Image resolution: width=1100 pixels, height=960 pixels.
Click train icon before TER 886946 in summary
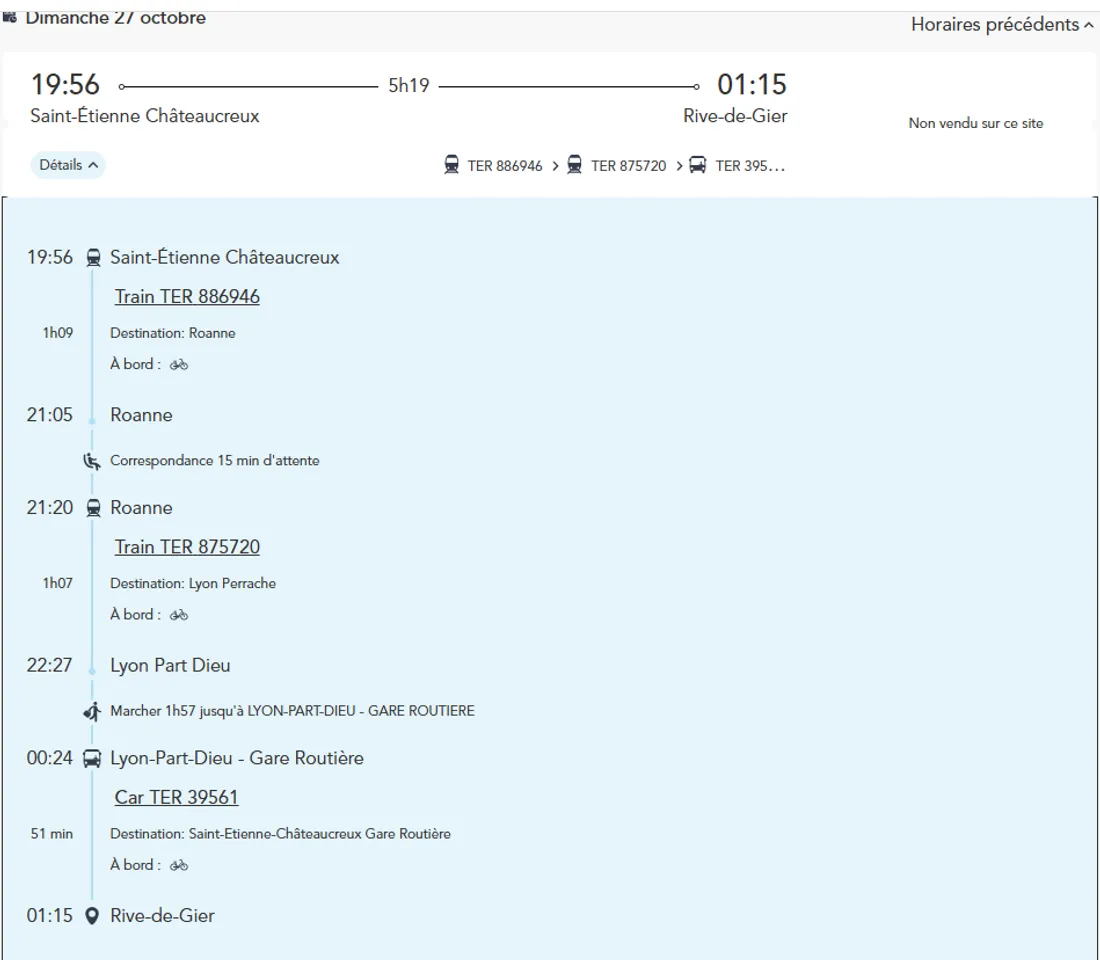point(452,166)
